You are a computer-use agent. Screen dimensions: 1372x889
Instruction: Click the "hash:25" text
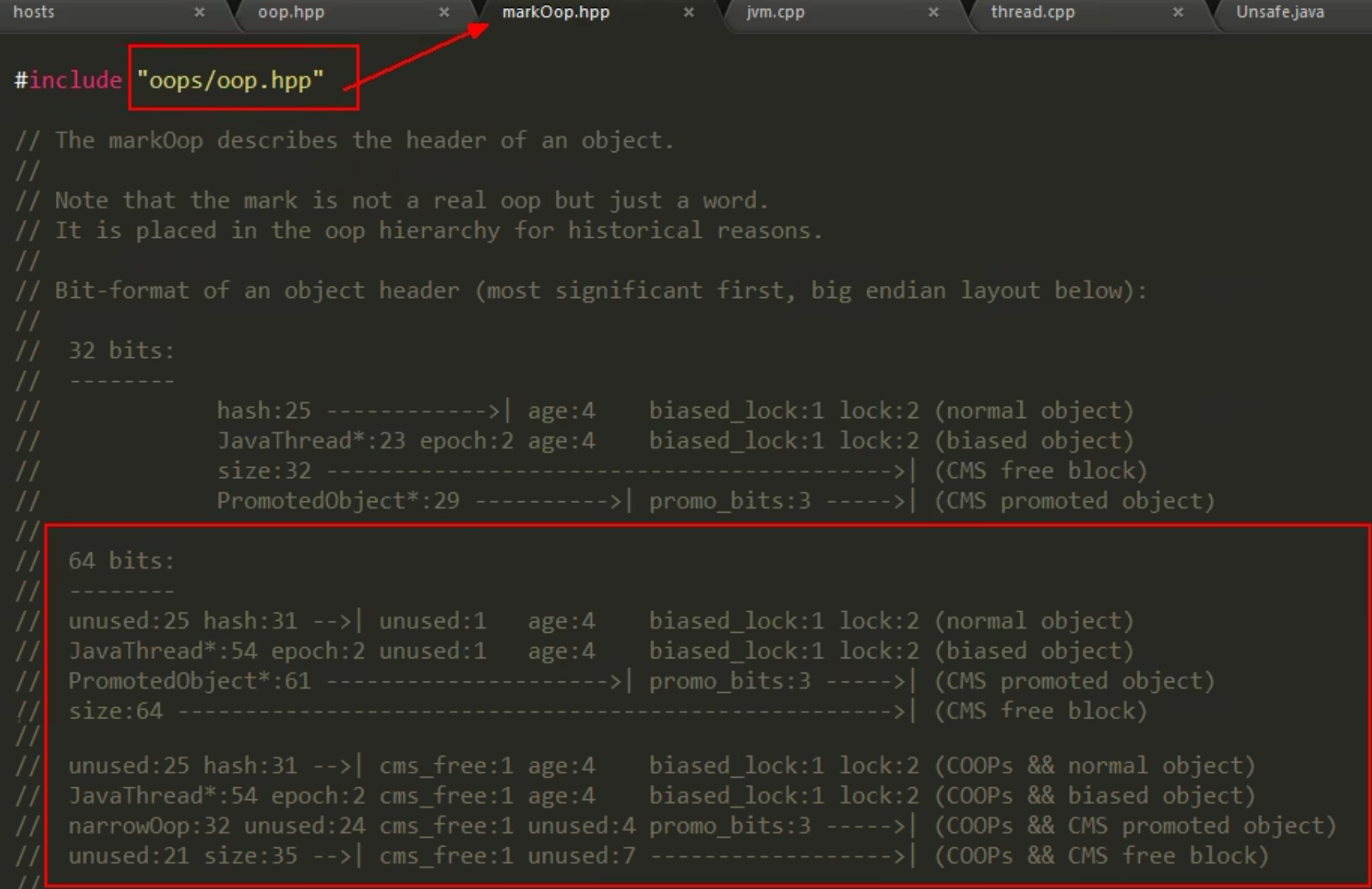coord(264,411)
